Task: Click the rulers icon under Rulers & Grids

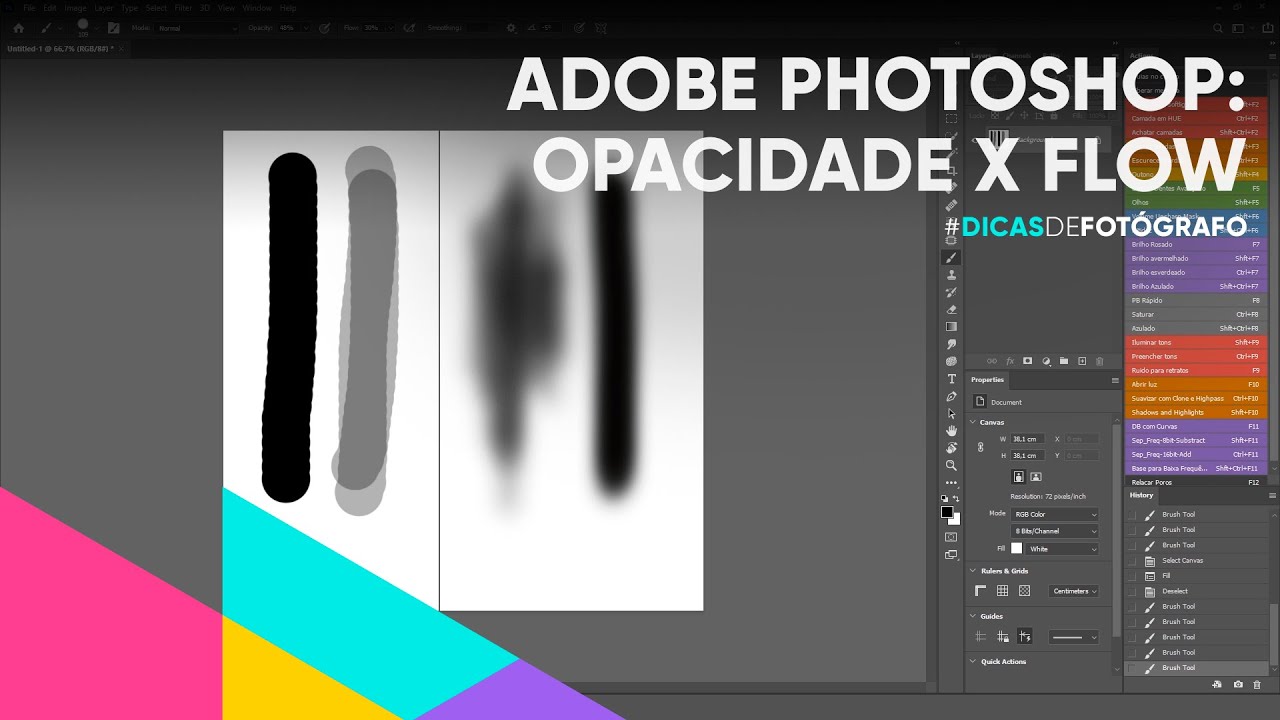Action: [x=981, y=591]
